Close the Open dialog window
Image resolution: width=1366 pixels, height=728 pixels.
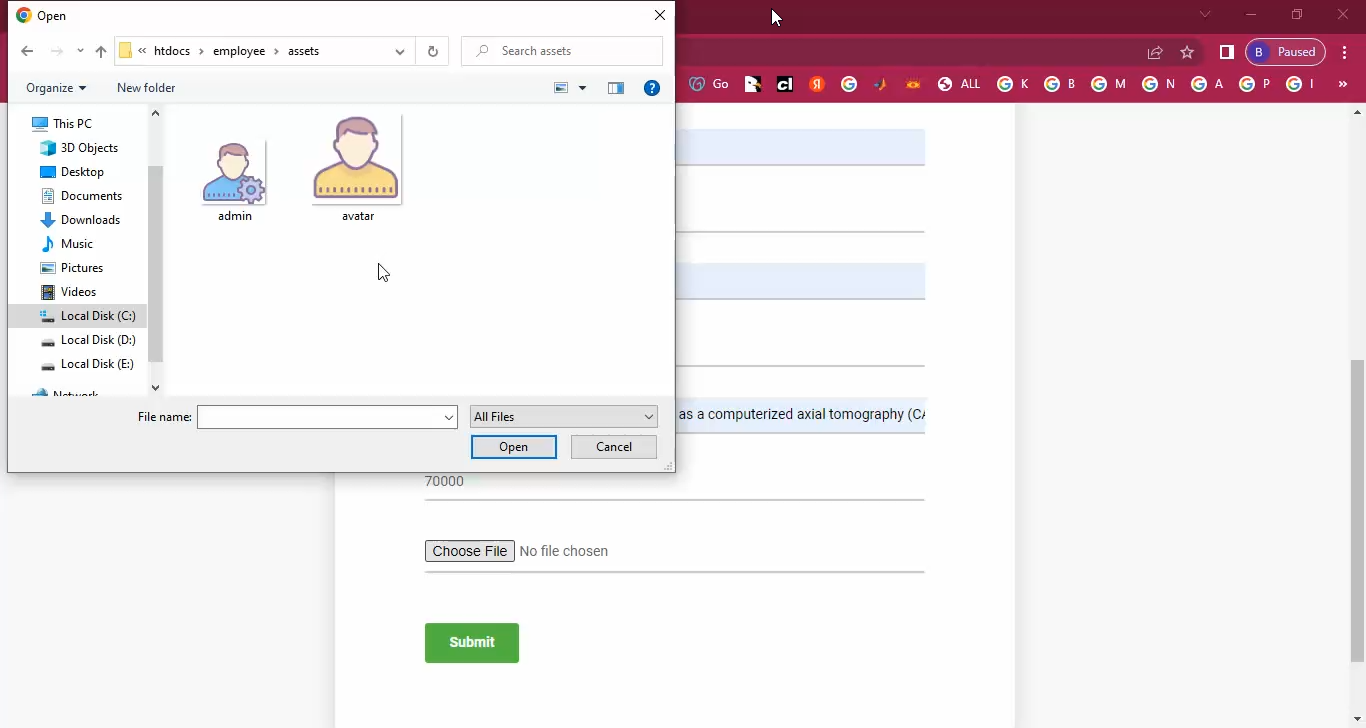pyautogui.click(x=659, y=15)
